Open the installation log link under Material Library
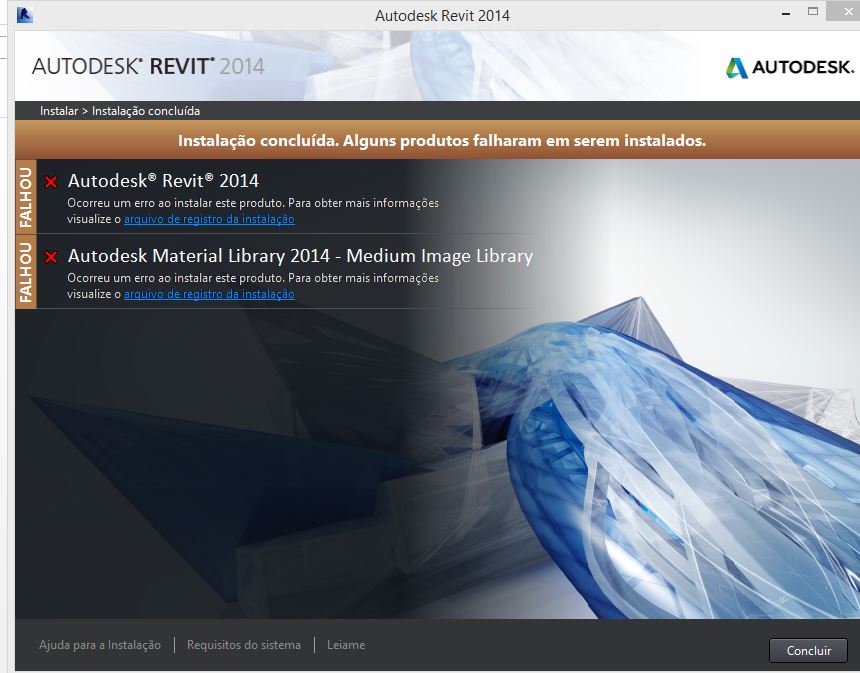 [209, 294]
